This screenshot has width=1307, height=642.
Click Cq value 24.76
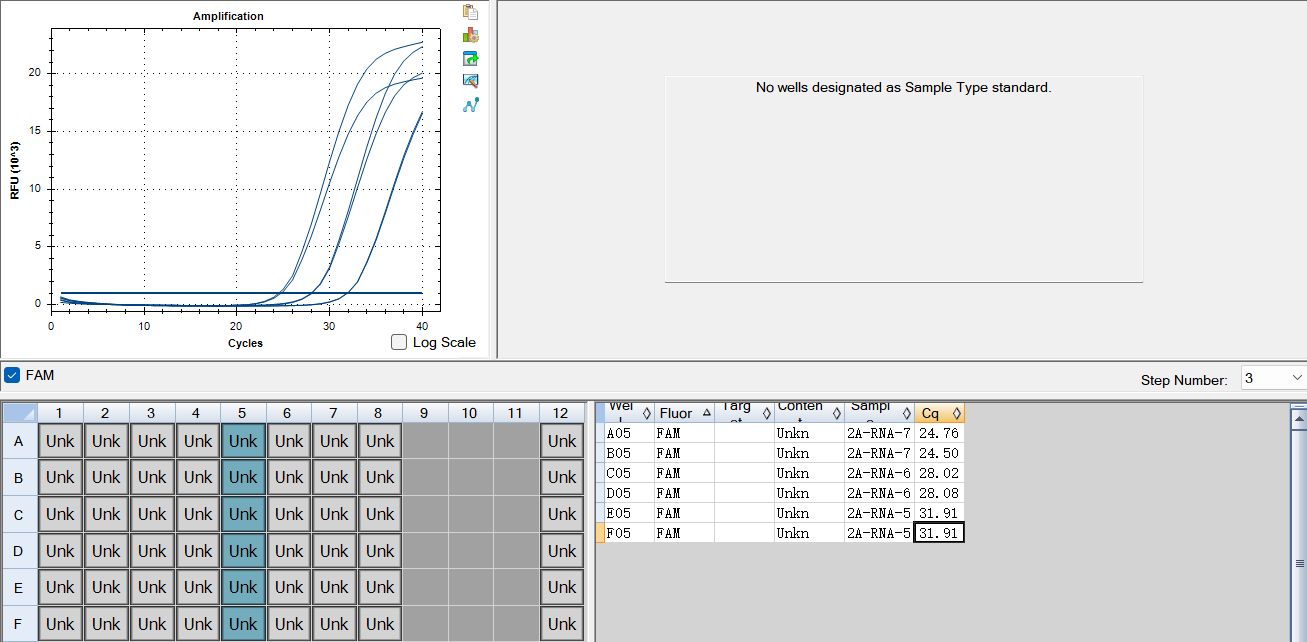(940, 433)
